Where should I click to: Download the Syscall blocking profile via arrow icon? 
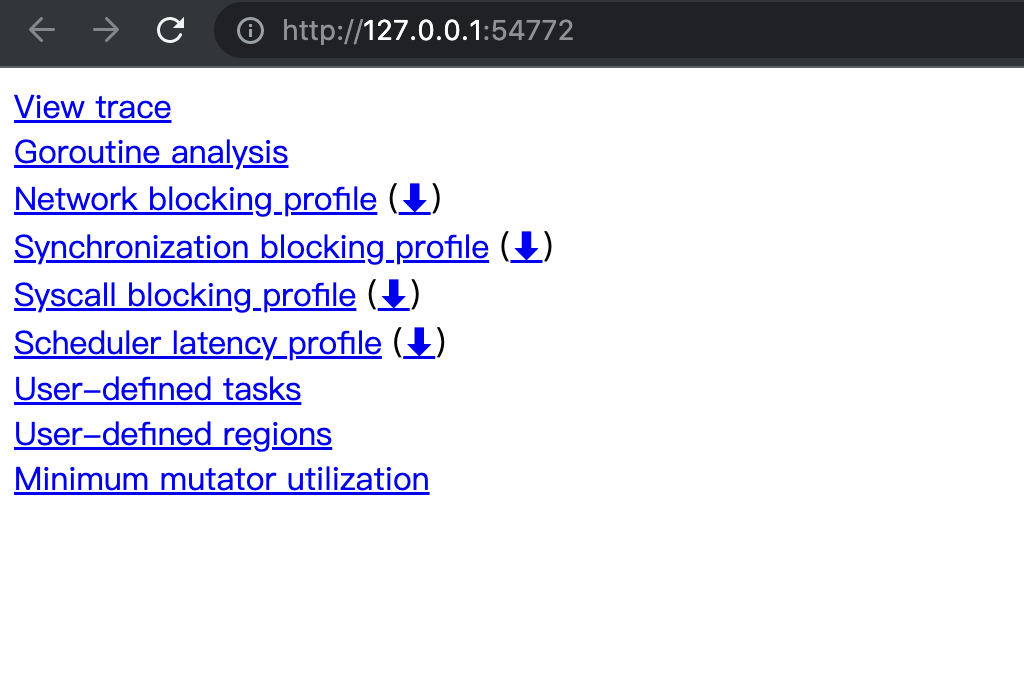point(393,294)
